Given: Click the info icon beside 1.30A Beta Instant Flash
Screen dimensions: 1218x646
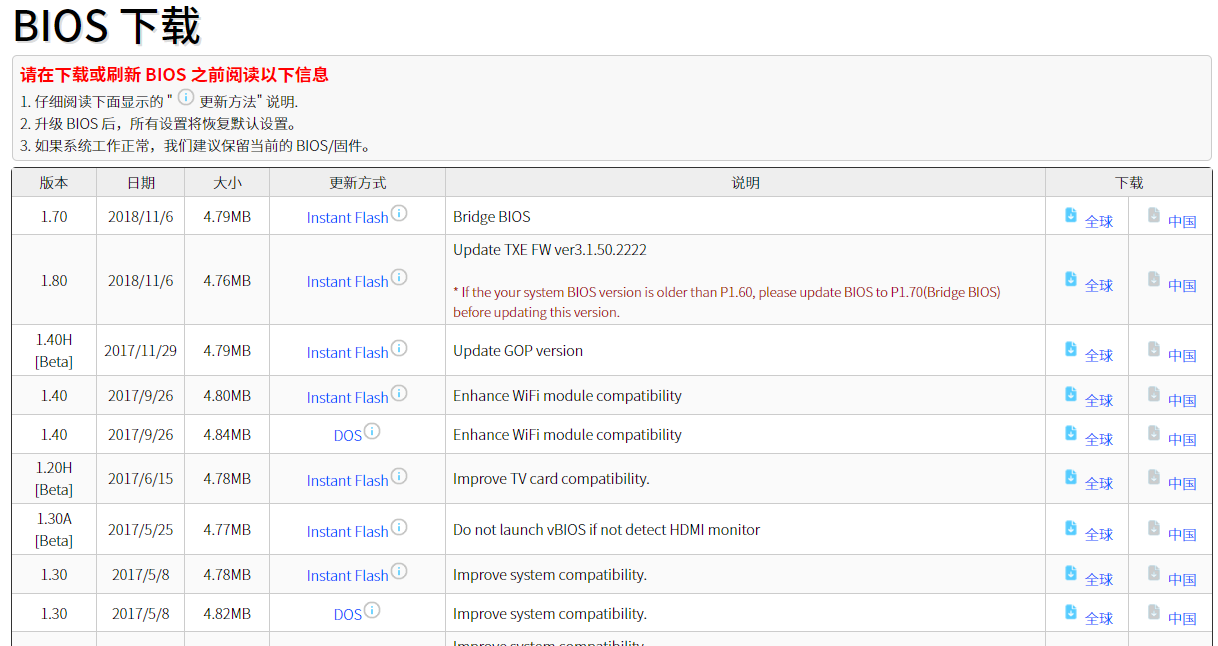Looking at the screenshot, I should point(399,527).
